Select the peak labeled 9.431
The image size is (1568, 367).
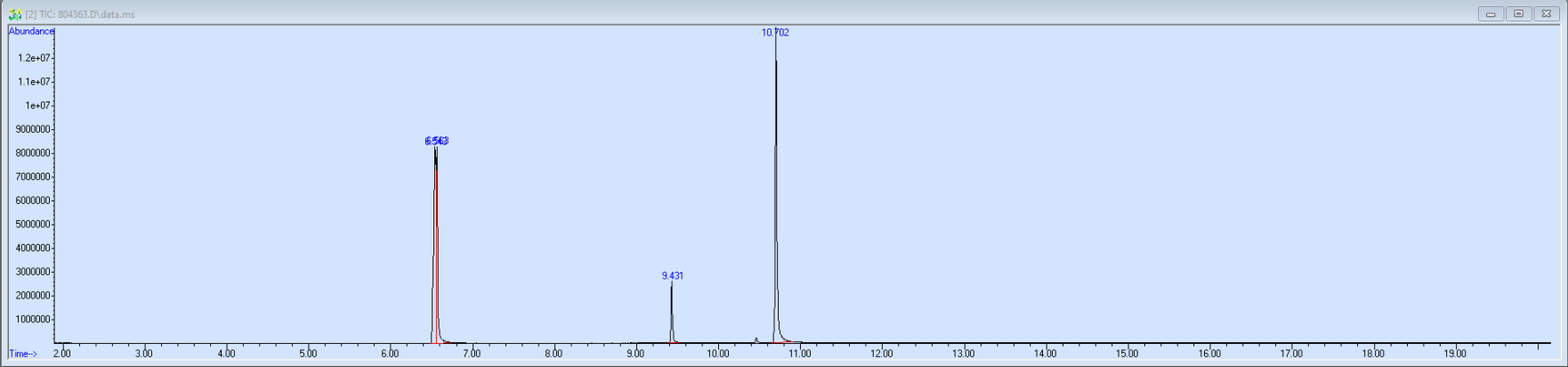673,276
